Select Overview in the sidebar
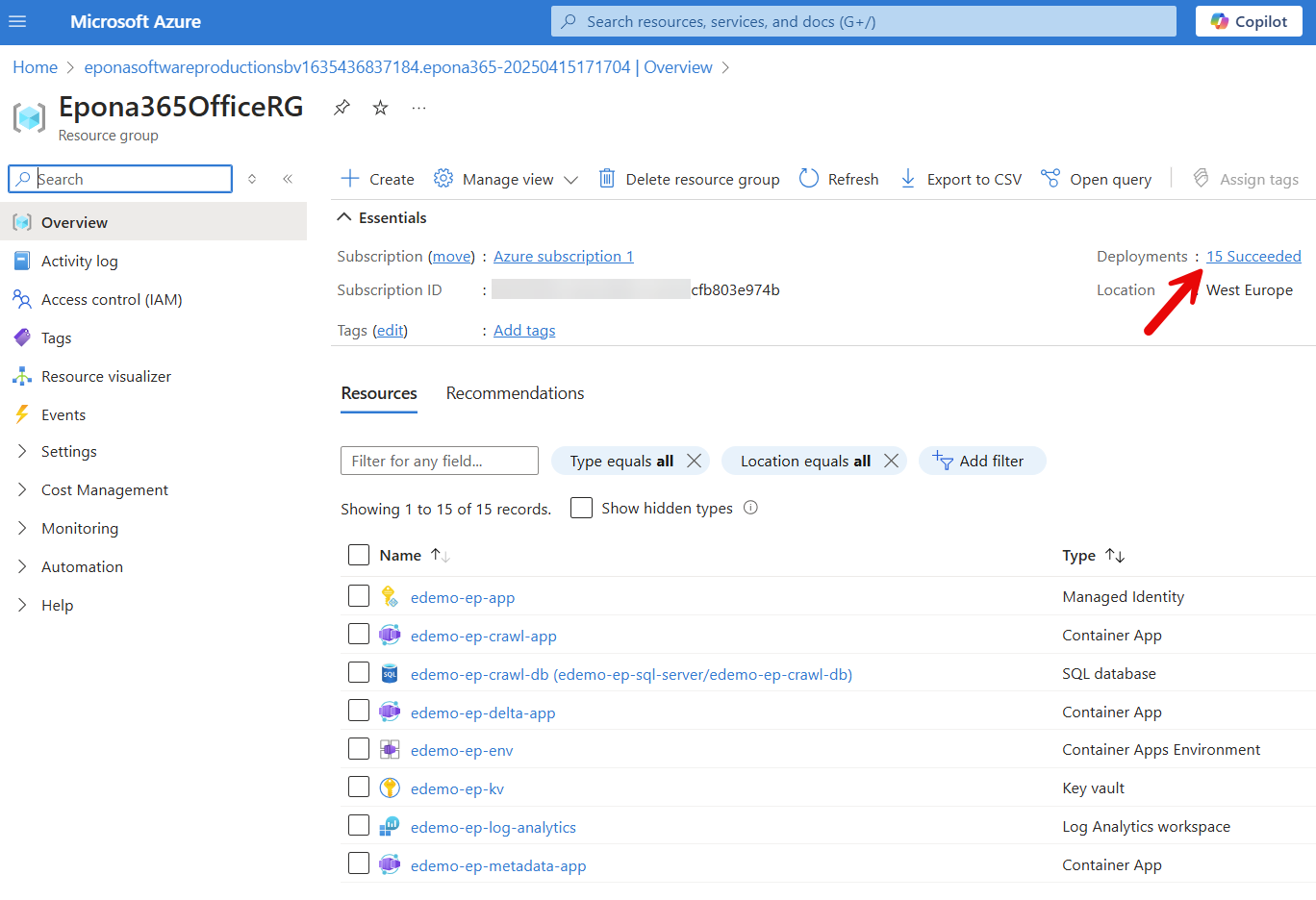The height and width of the screenshot is (900, 1316). [x=154, y=222]
